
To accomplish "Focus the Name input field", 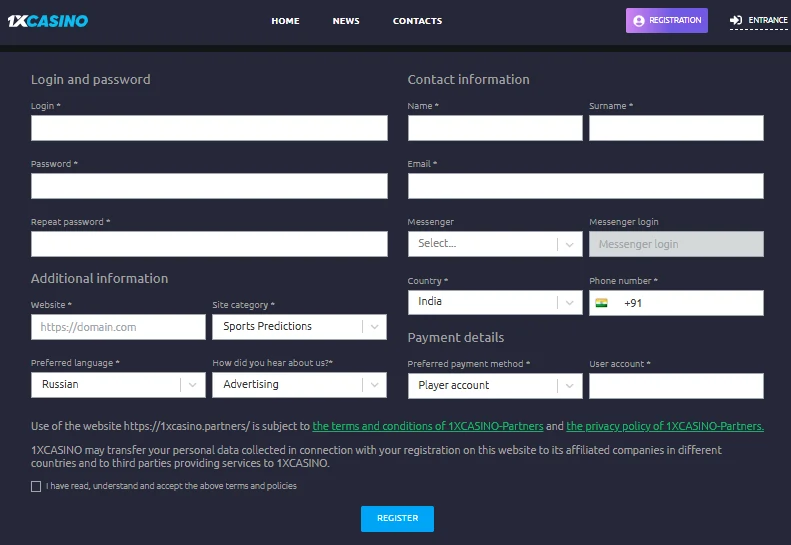I will click(495, 128).
